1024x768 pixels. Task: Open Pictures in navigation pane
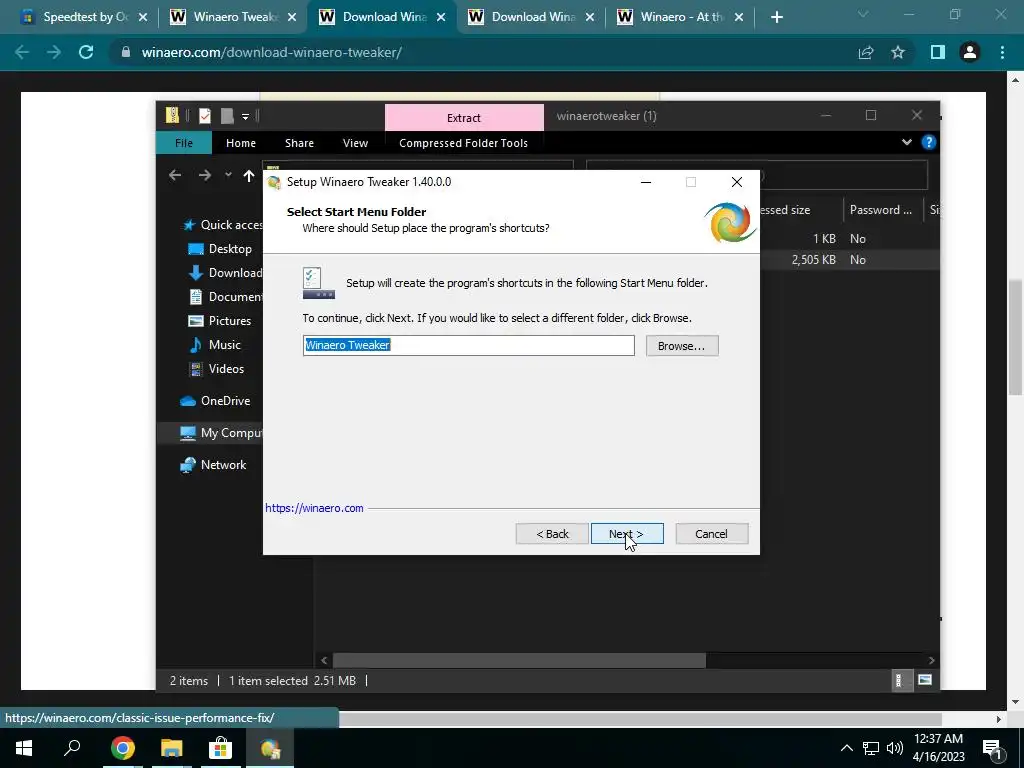[219, 321]
